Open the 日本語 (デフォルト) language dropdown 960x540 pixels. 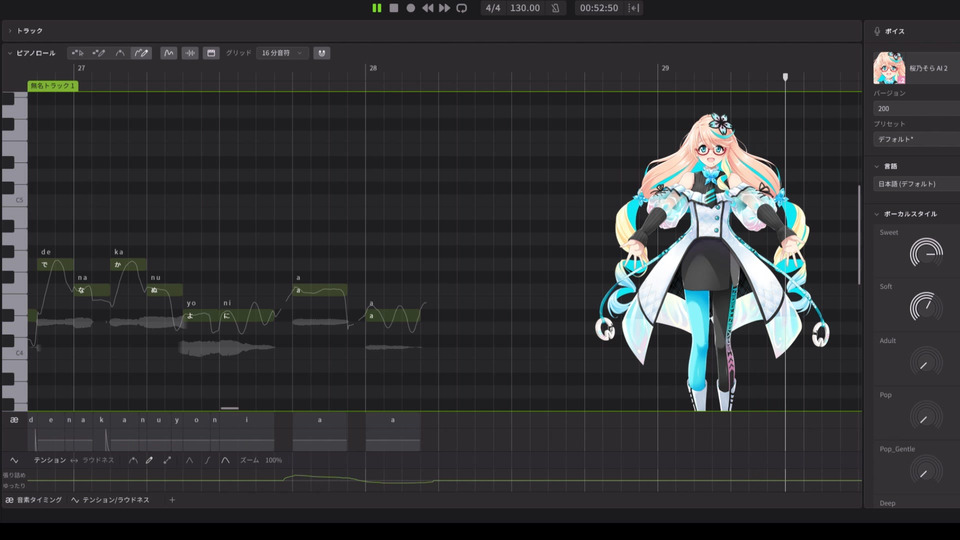coord(917,184)
